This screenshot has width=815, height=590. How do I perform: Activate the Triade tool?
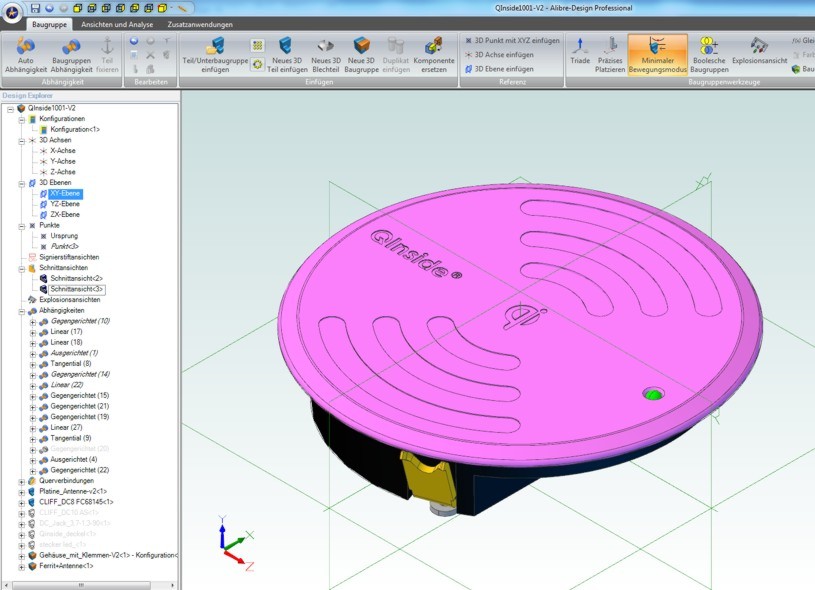coord(580,51)
